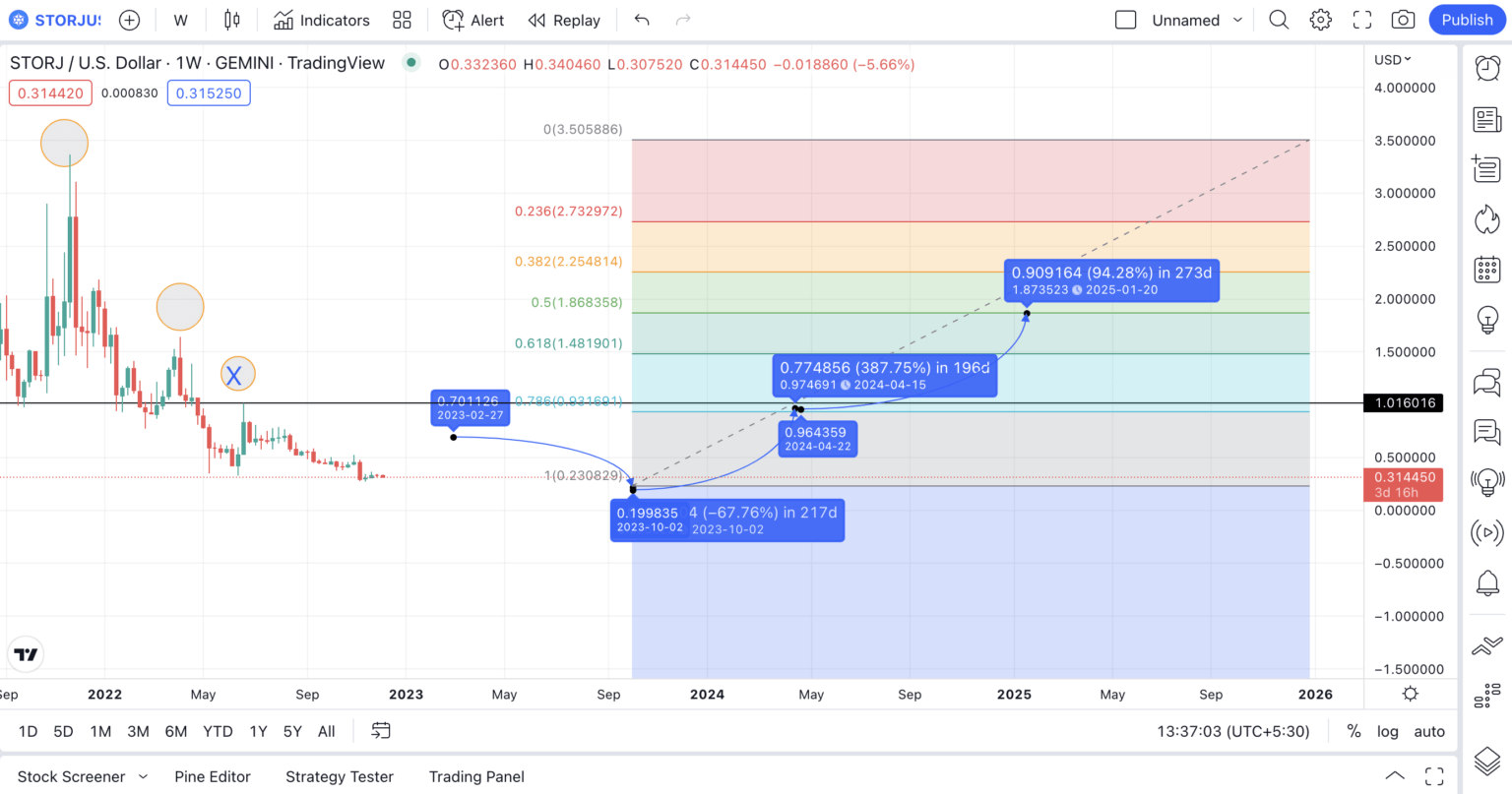
Task: Open the USD currency dropdown
Action: pos(1392,60)
